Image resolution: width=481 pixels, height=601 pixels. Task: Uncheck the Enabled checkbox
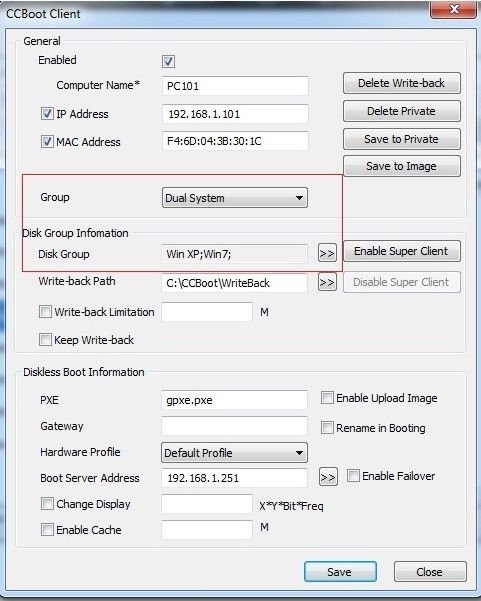click(x=168, y=61)
